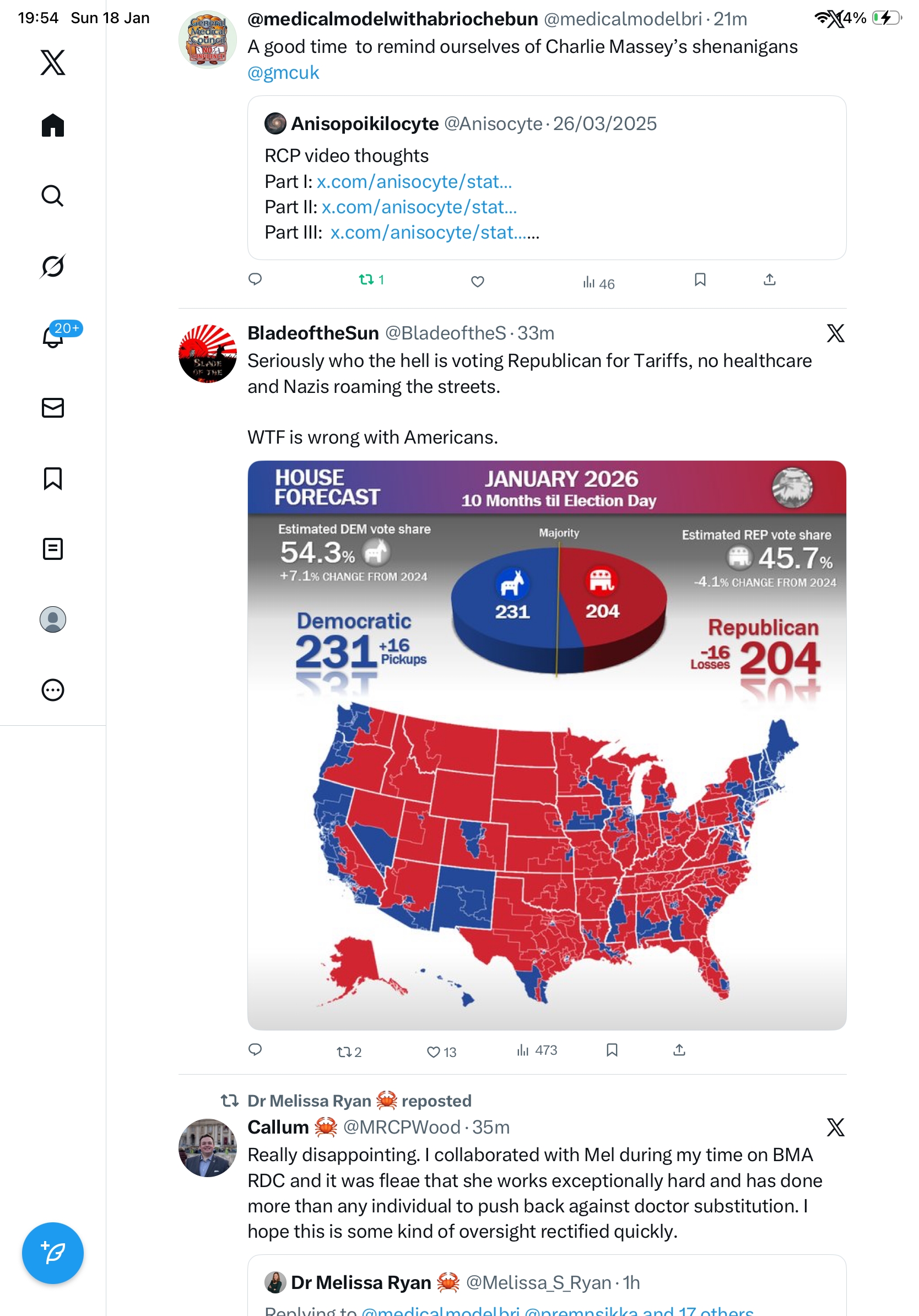Screen dimensions: 919x1316
Task: Open Grok menu on Callum's post
Action: (835, 1128)
